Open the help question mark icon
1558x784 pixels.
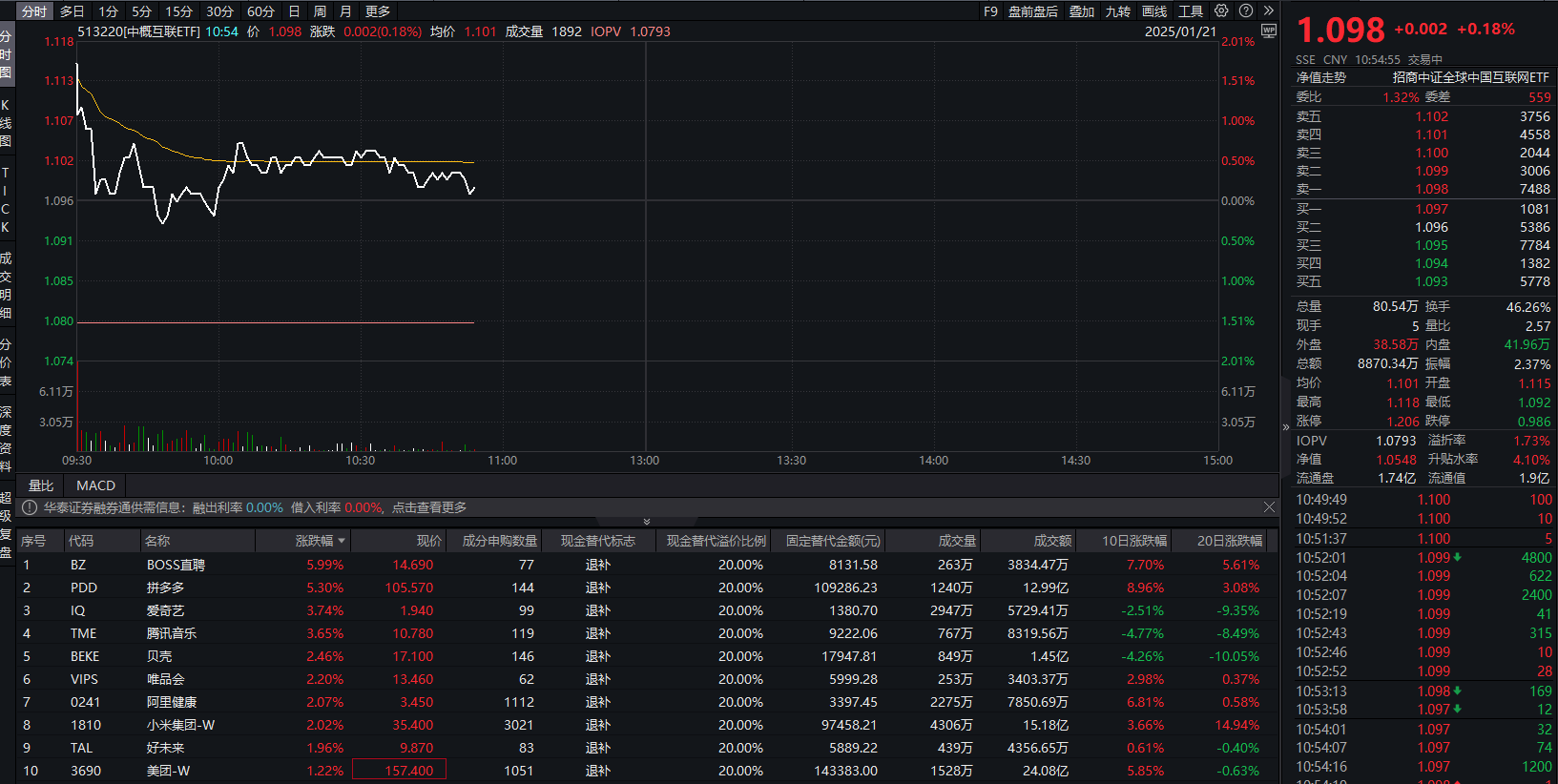(1246, 11)
